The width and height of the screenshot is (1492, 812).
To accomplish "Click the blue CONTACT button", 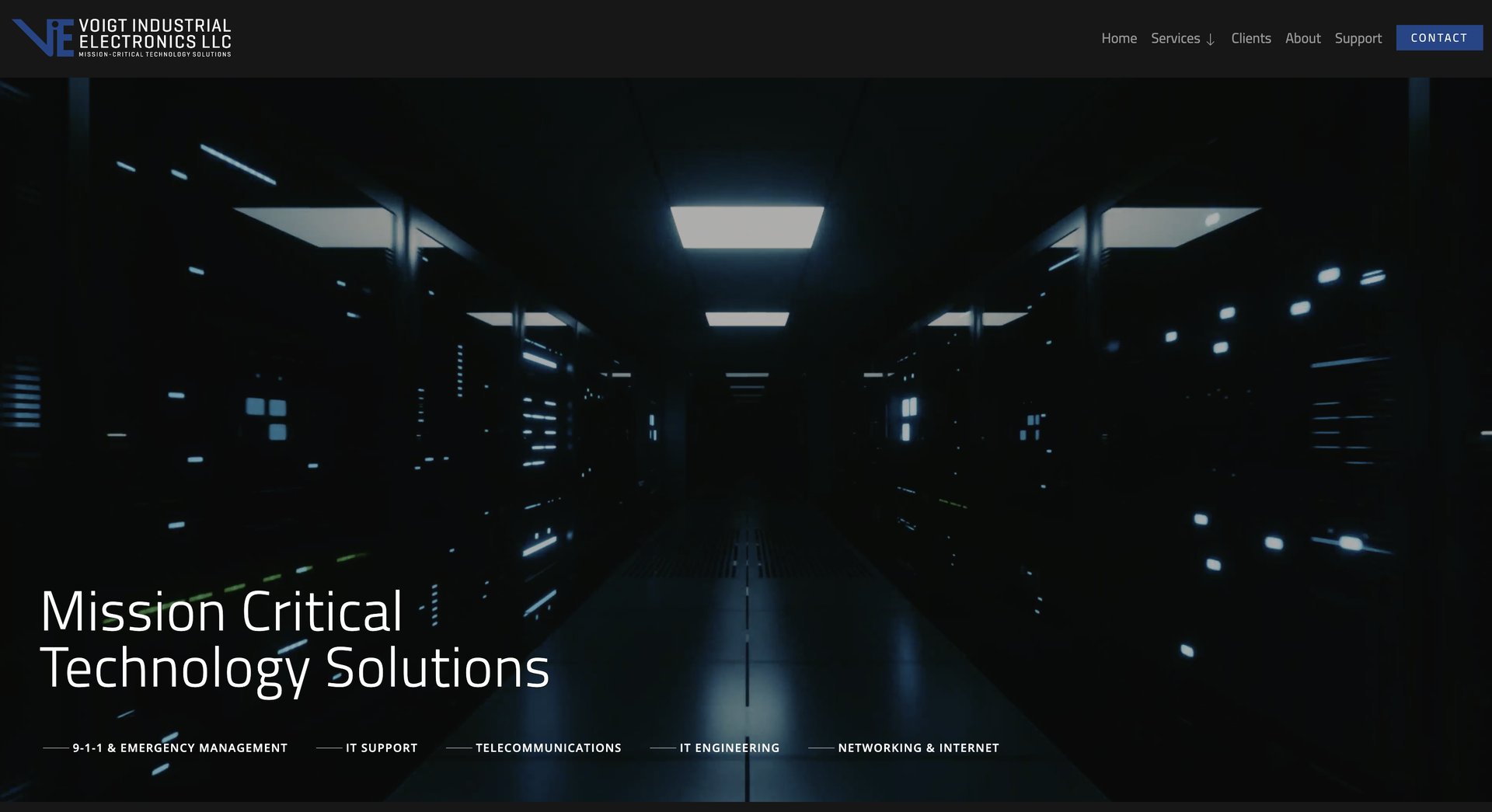I will [1439, 37].
